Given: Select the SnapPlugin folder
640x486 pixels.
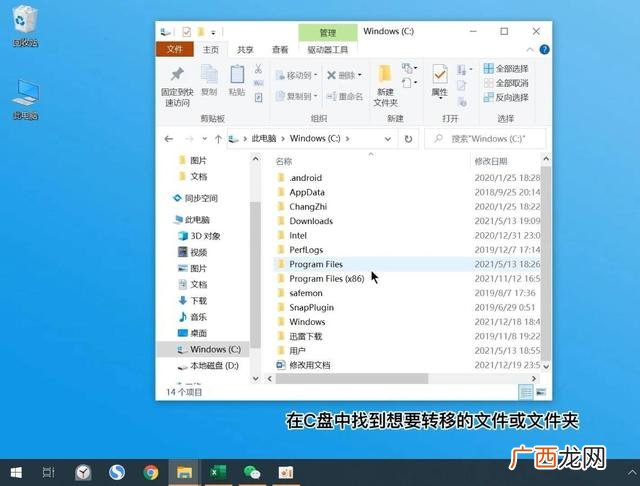Looking at the screenshot, I should point(311,307).
